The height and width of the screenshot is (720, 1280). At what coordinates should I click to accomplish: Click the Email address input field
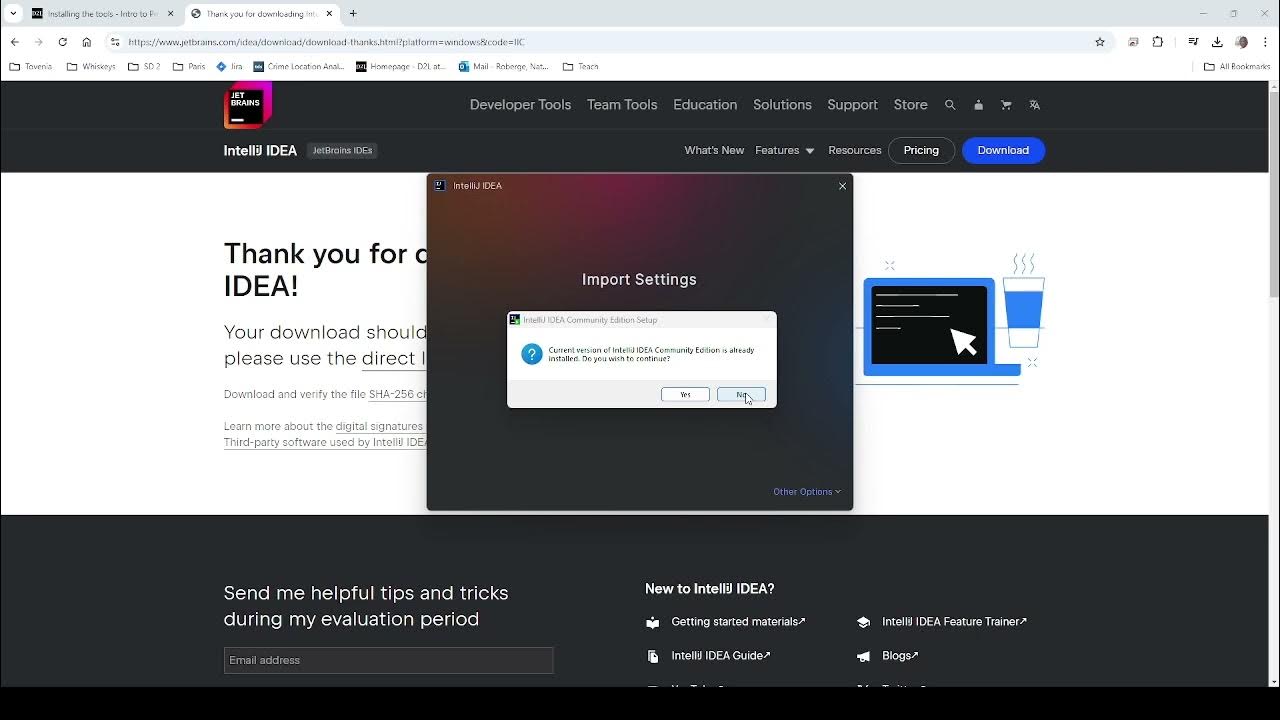coord(388,660)
